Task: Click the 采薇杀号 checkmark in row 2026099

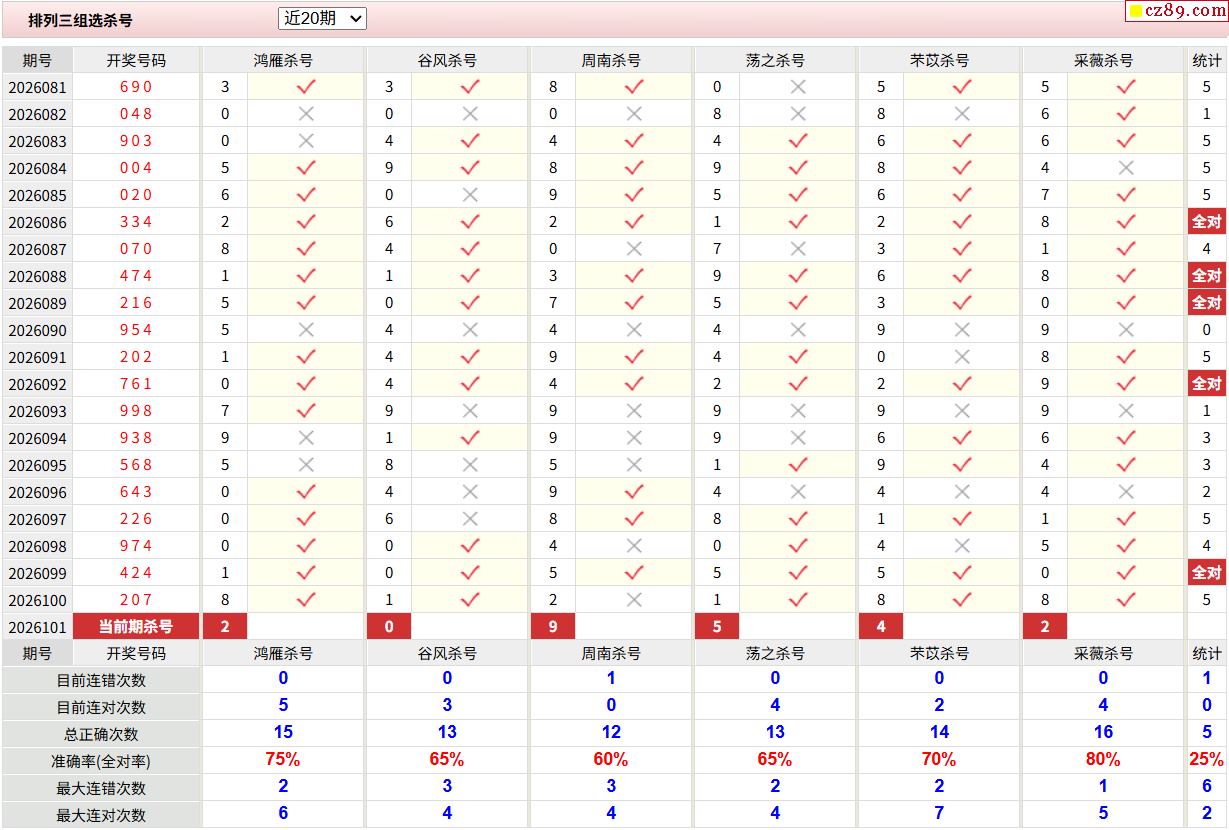Action: (1126, 573)
